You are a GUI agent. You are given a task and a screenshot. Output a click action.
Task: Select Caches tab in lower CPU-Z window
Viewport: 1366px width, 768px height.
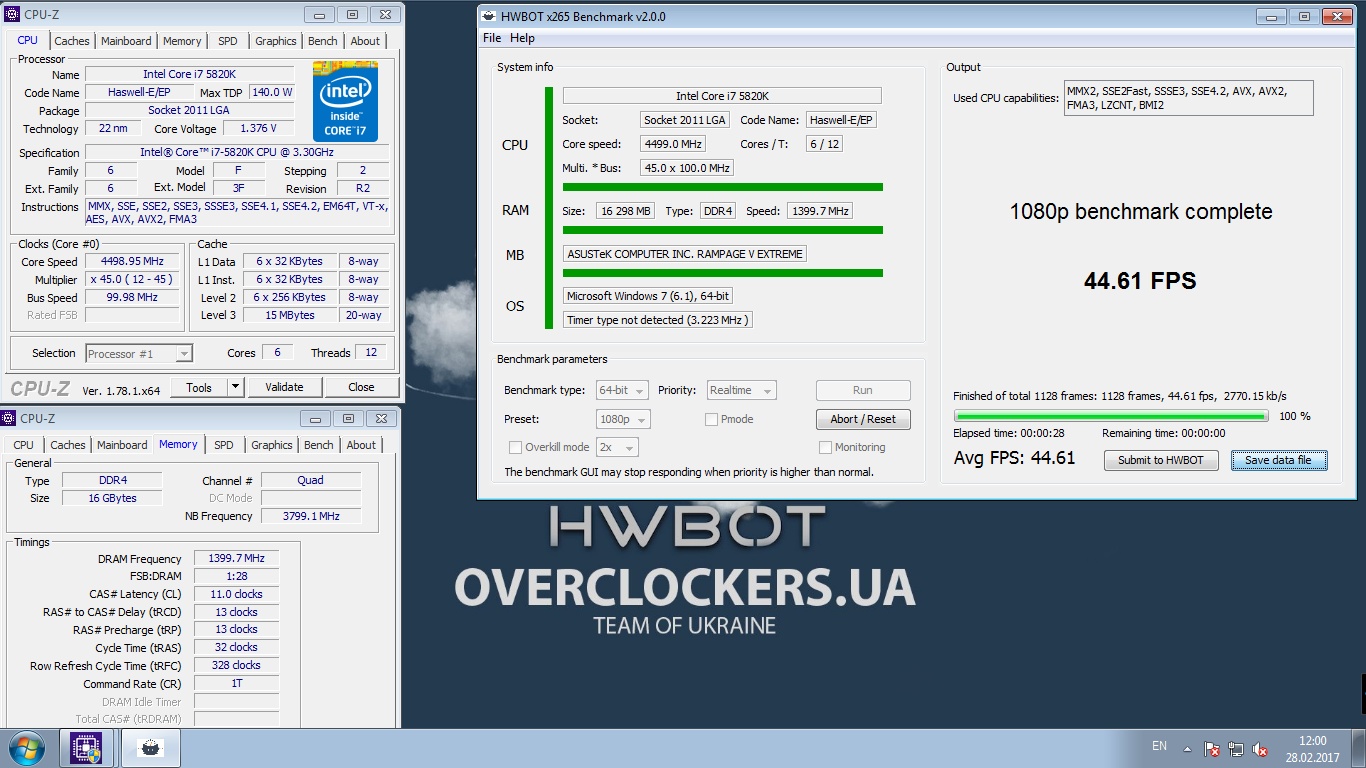68,445
